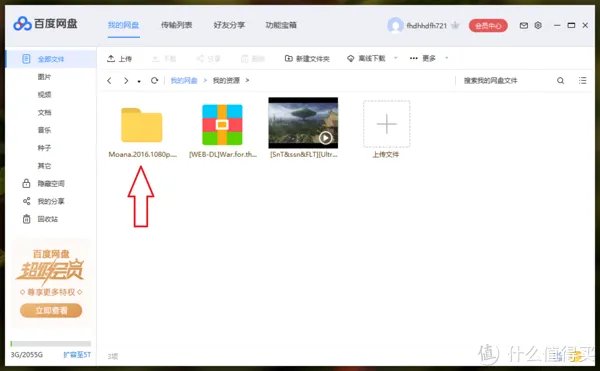Image resolution: width=600 pixels, height=371 pixels.
Task: Open the 会员中心 button
Action: (x=488, y=26)
